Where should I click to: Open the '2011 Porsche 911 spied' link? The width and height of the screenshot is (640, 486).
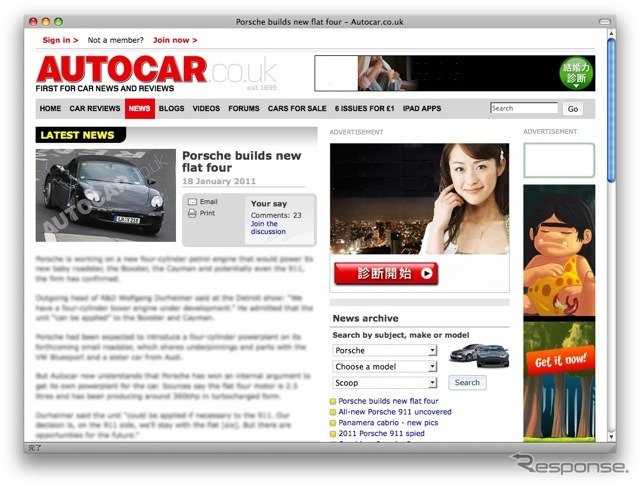(x=381, y=433)
